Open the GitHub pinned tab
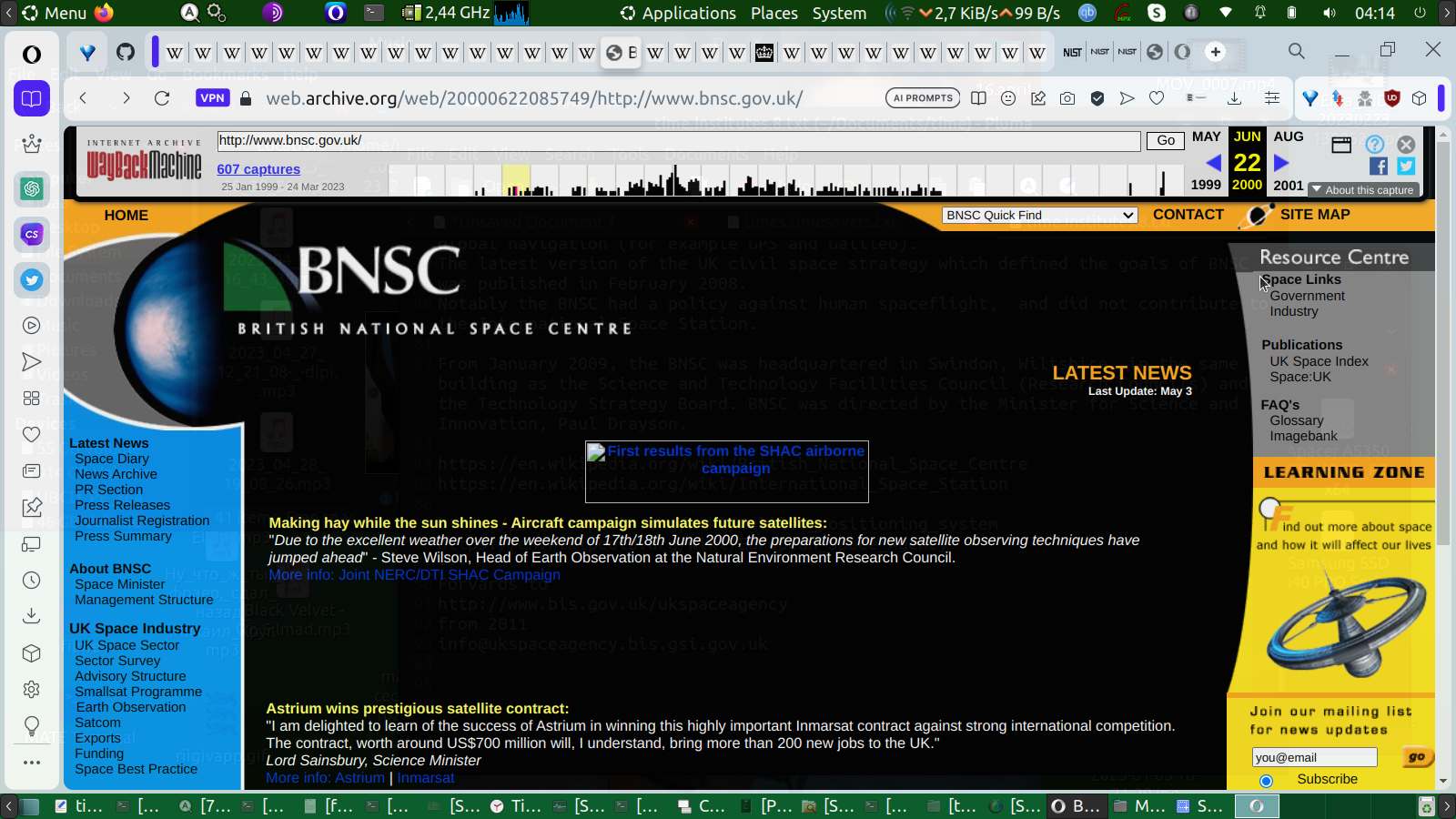The image size is (1456, 819). coord(126,52)
